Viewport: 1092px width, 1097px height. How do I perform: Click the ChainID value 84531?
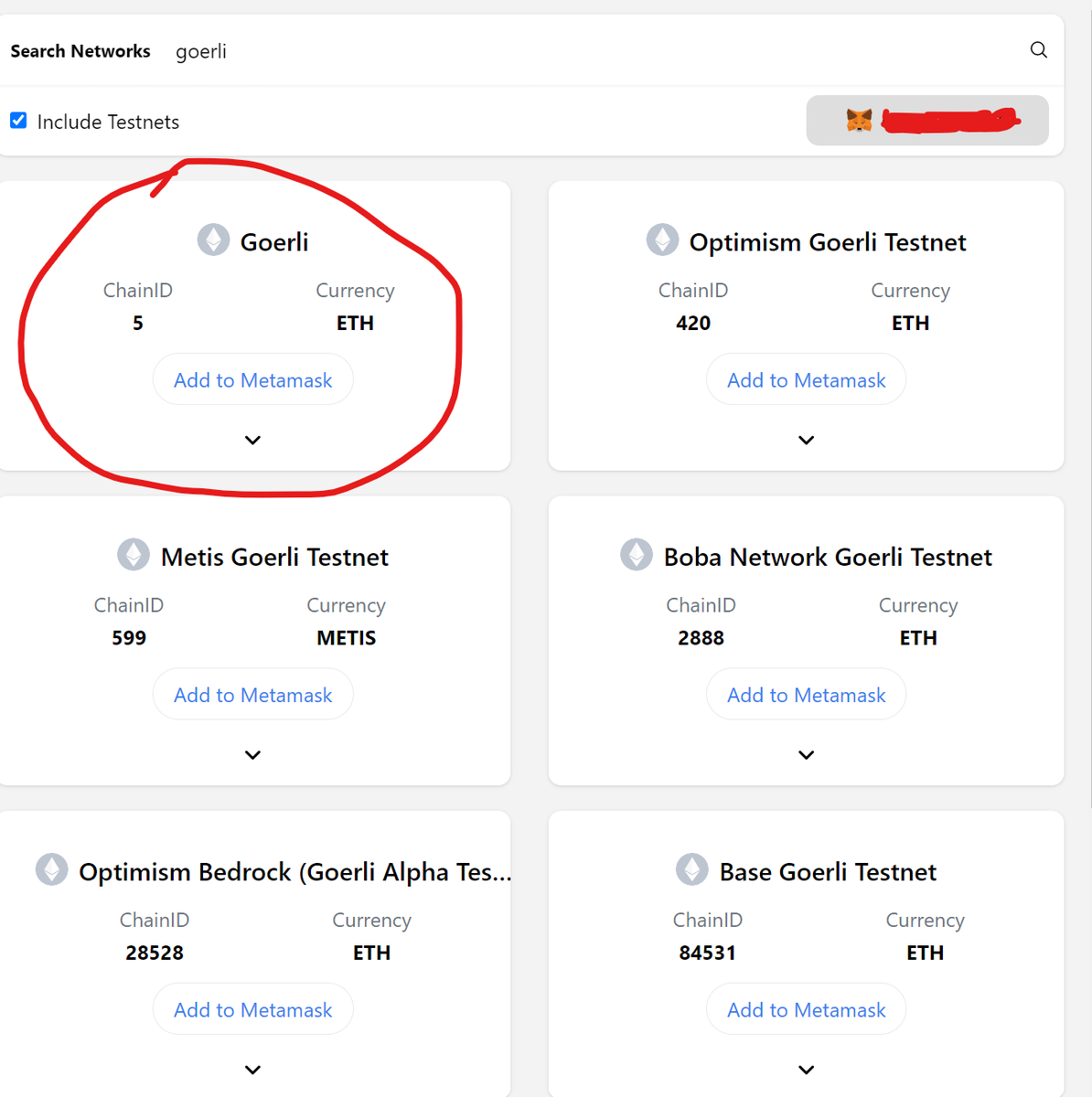pyautogui.click(x=707, y=953)
